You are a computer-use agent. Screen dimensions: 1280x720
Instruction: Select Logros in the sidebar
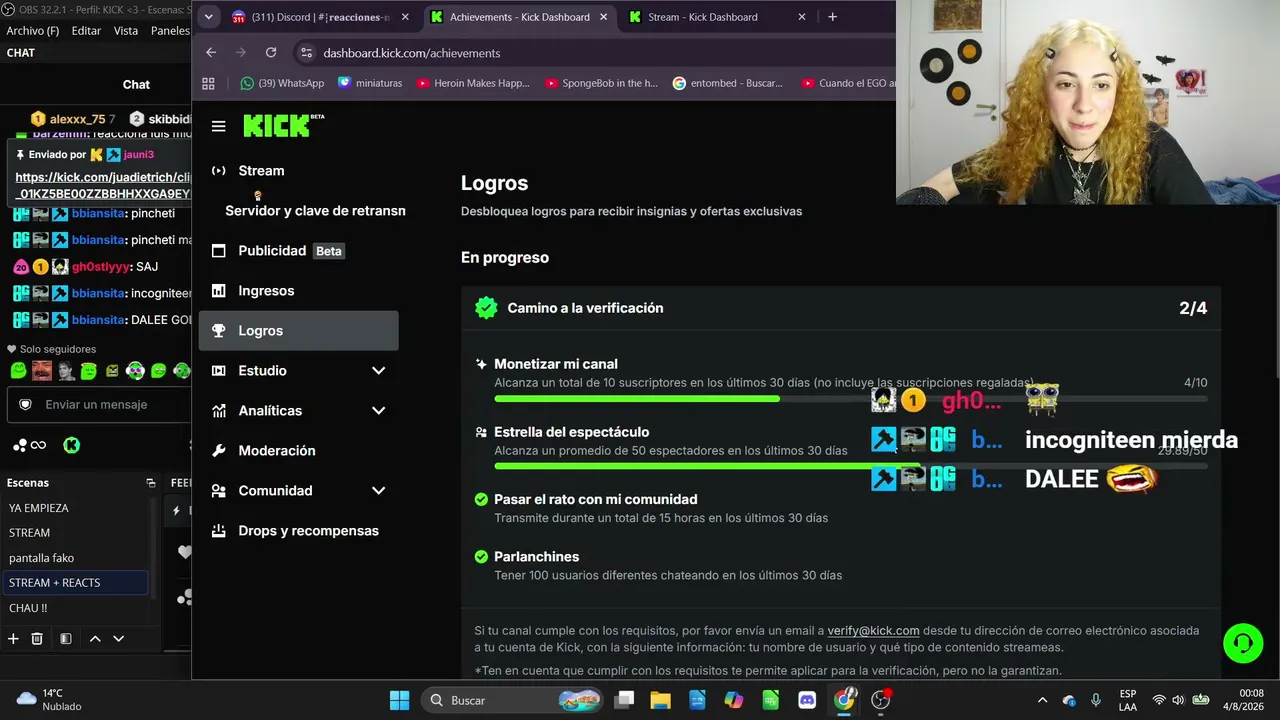pos(298,331)
